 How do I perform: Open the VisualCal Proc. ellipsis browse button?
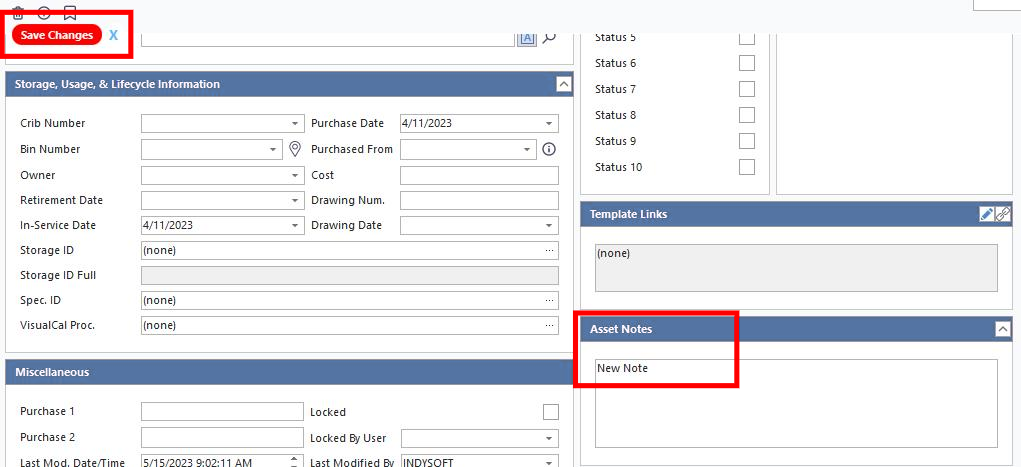click(550, 325)
